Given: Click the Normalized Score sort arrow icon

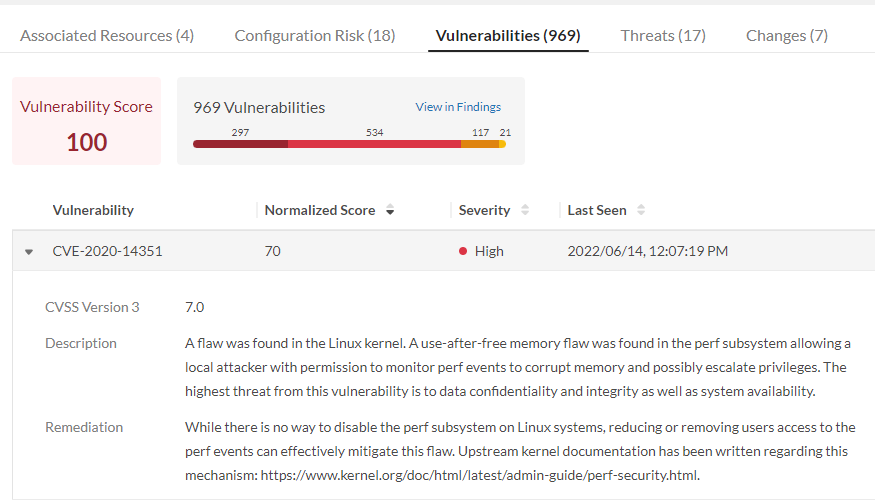Looking at the screenshot, I should tap(390, 211).
